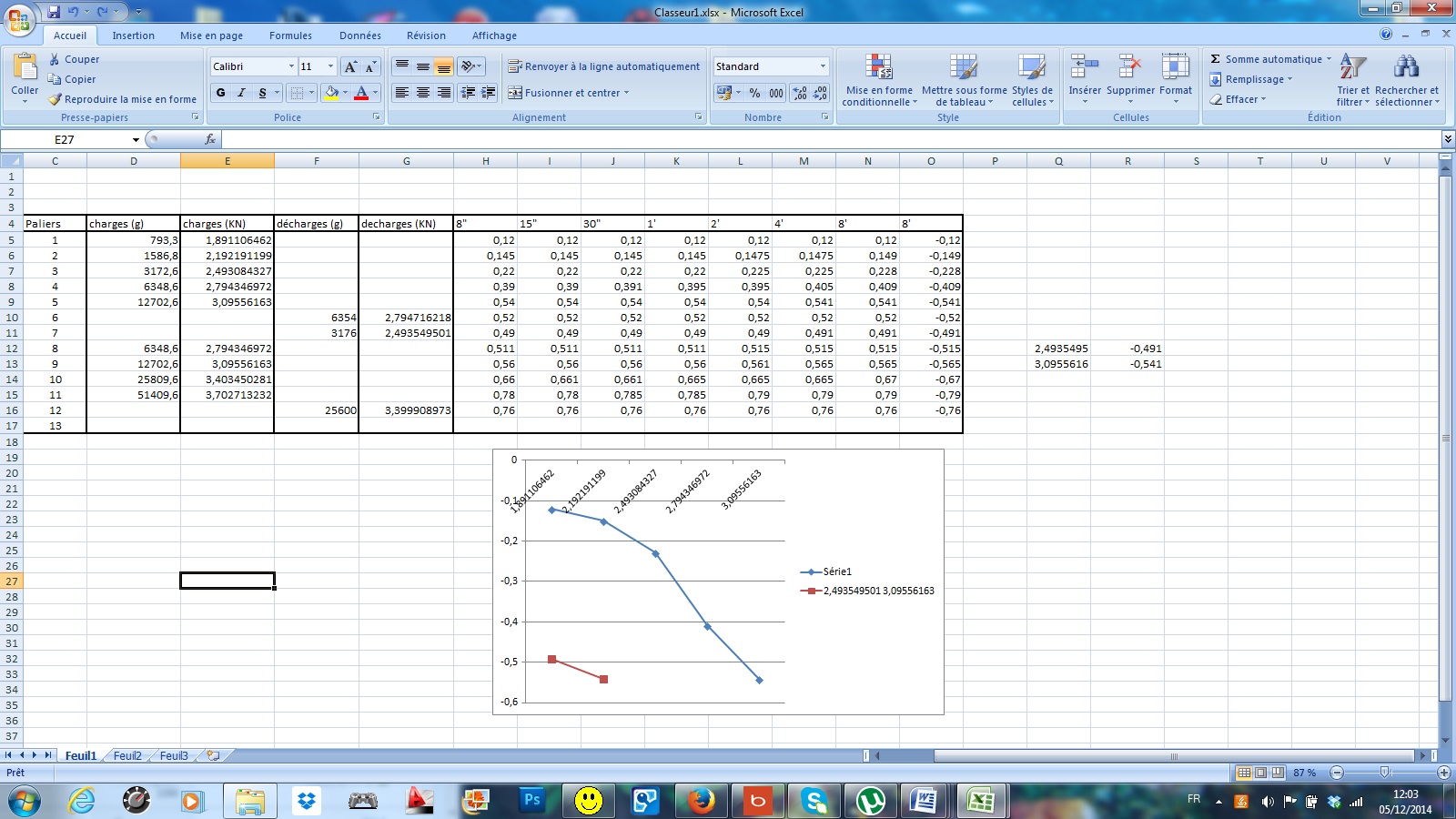Expand Somme automatique dropdown arrow
1456x819 pixels.
click(x=1329, y=59)
